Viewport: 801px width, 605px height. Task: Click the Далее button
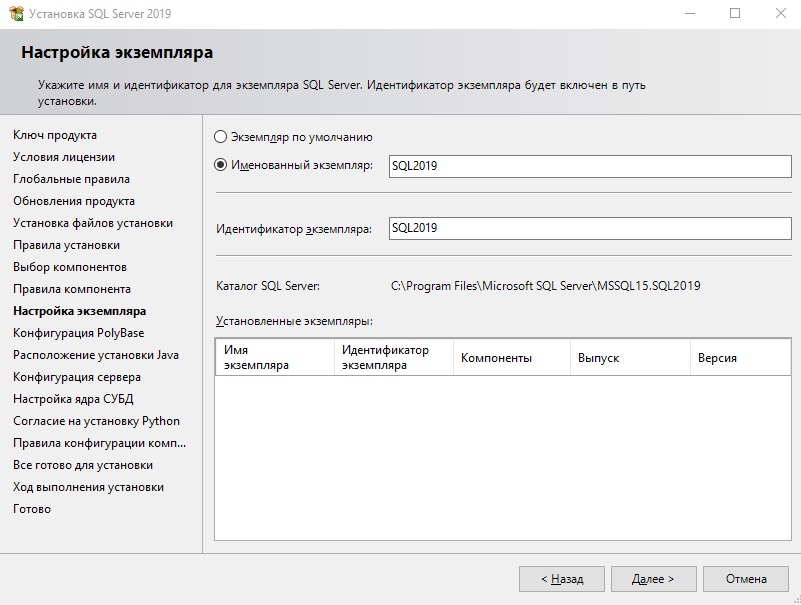coord(653,579)
